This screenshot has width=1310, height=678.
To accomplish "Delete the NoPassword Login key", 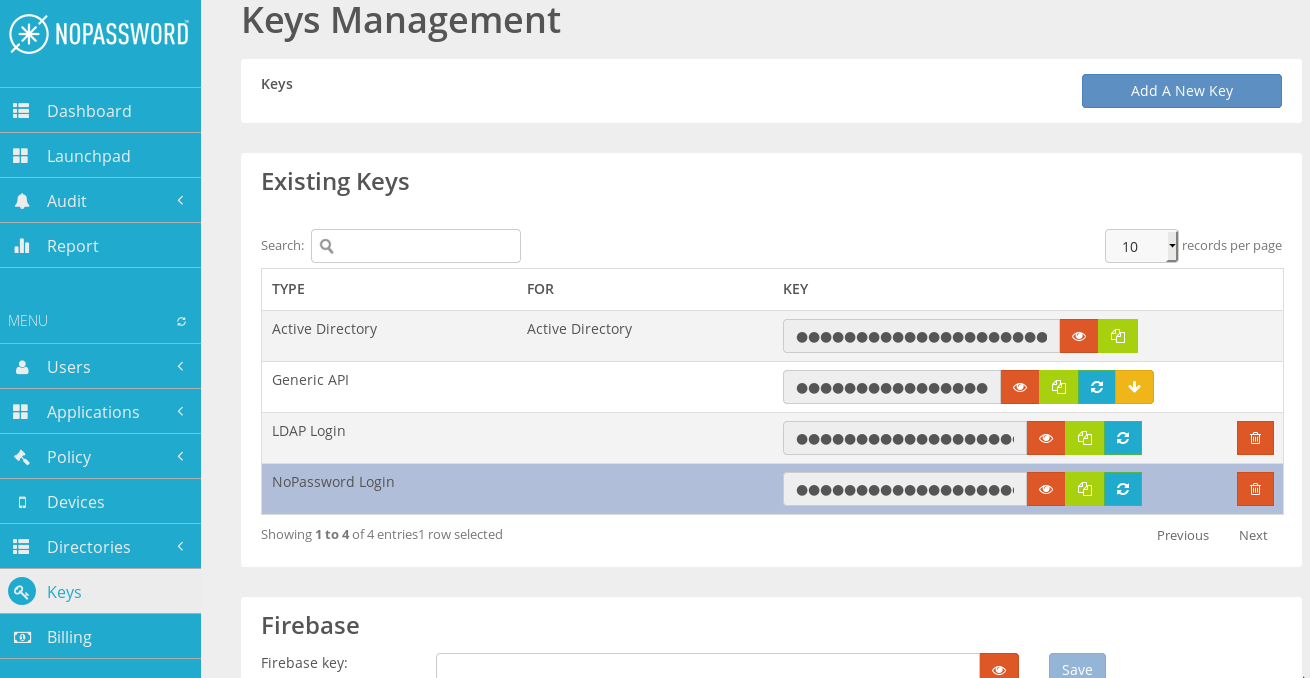I will (x=1255, y=489).
